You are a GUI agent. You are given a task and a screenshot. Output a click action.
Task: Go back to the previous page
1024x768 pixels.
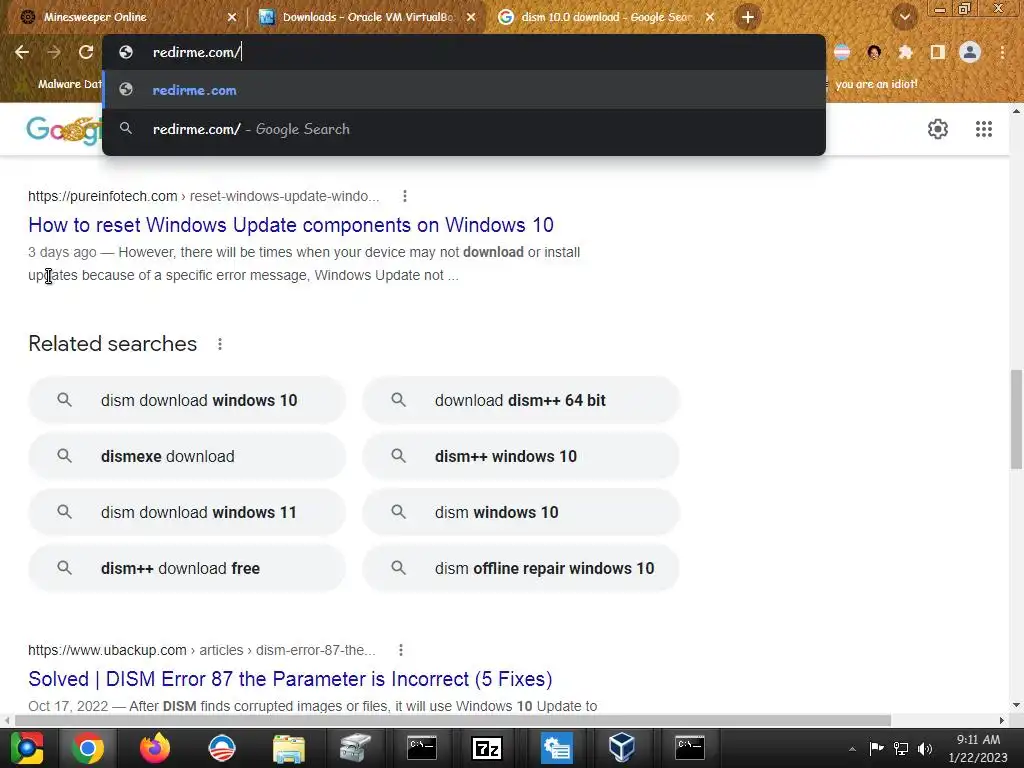(x=22, y=52)
